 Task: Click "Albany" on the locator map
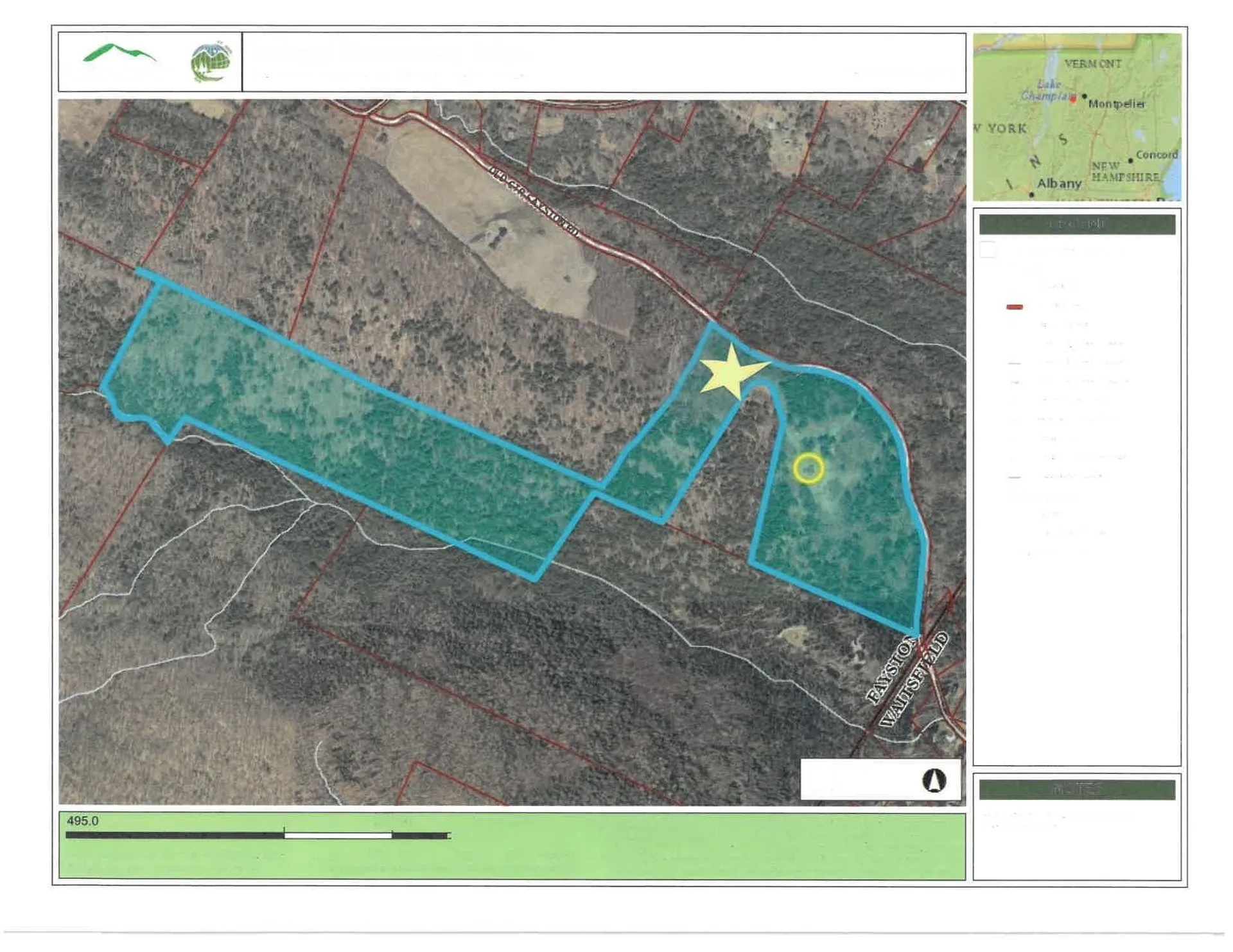1059,184
